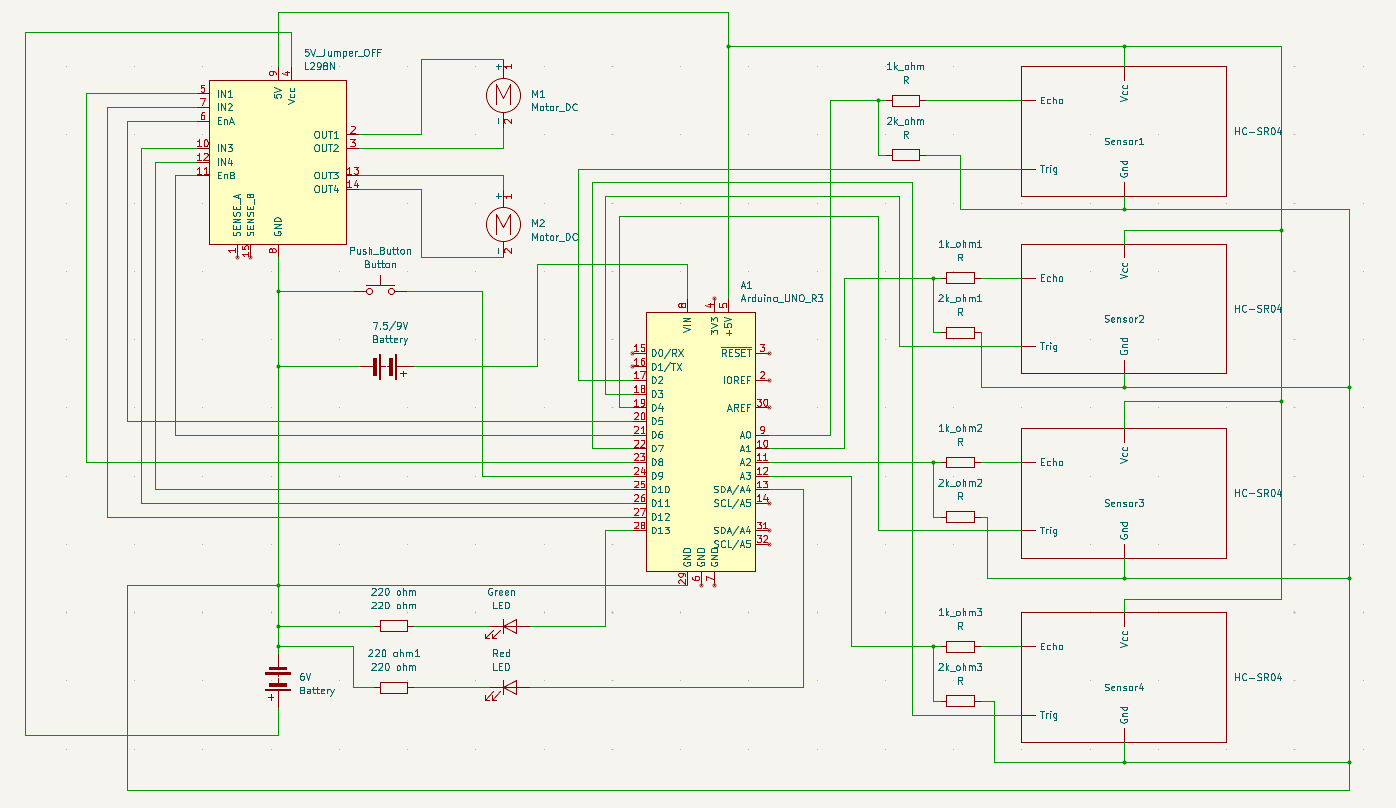Select the Sensor4 HC-SR04 block
This screenshot has height=808, width=1396.
coord(1122,676)
